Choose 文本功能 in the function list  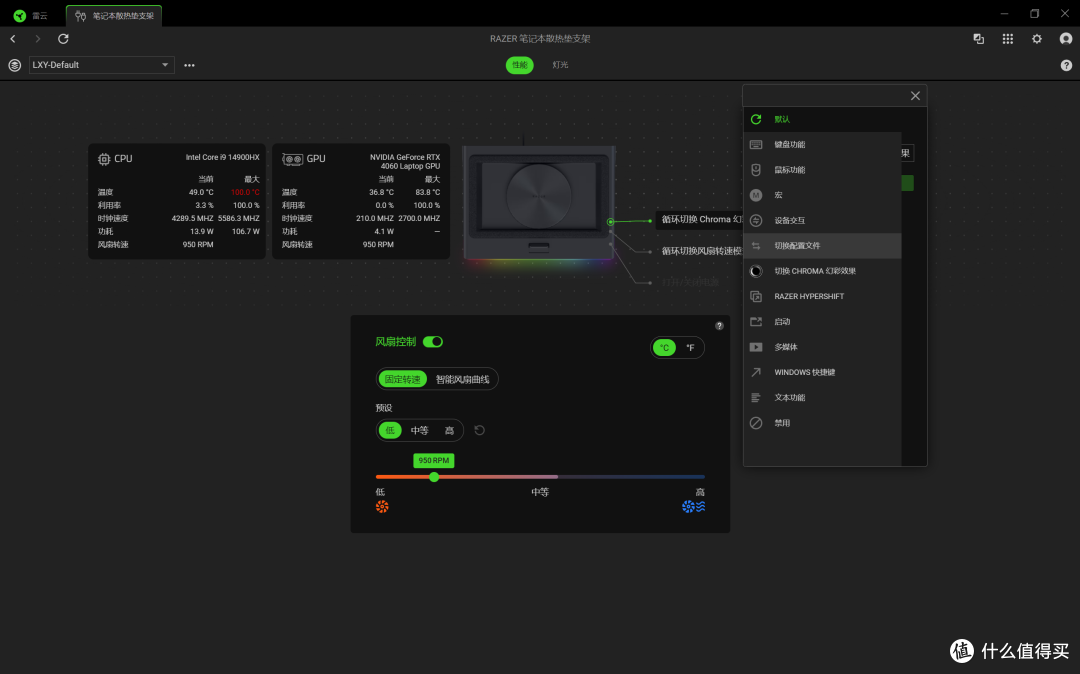coord(822,397)
